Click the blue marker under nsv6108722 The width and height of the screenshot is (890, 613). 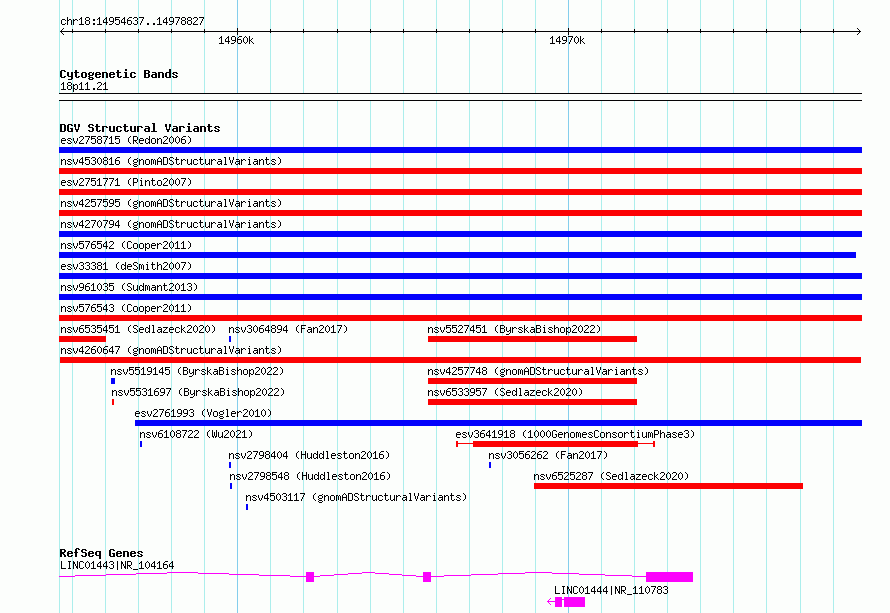coord(141,444)
